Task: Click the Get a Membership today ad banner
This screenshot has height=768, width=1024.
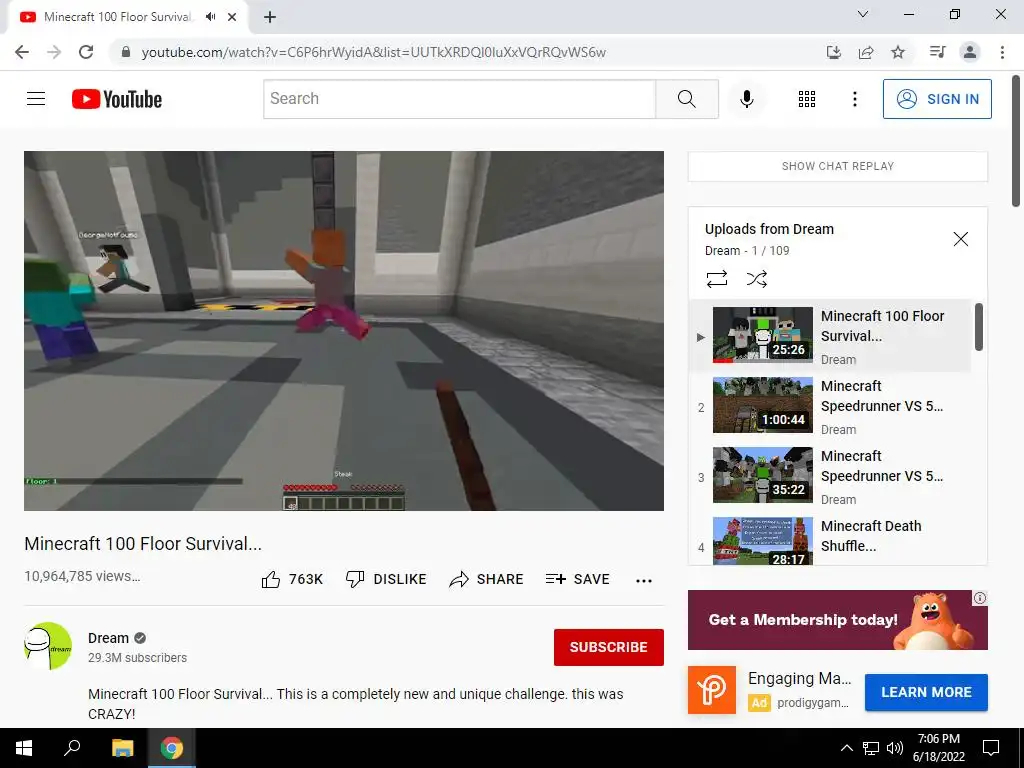Action: coord(837,620)
